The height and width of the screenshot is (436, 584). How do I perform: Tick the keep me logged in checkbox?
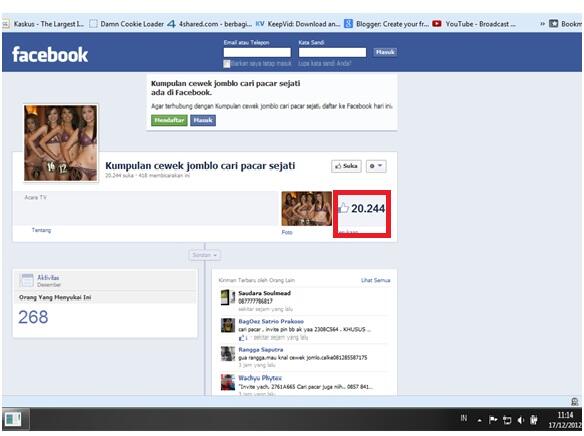[x=226, y=64]
